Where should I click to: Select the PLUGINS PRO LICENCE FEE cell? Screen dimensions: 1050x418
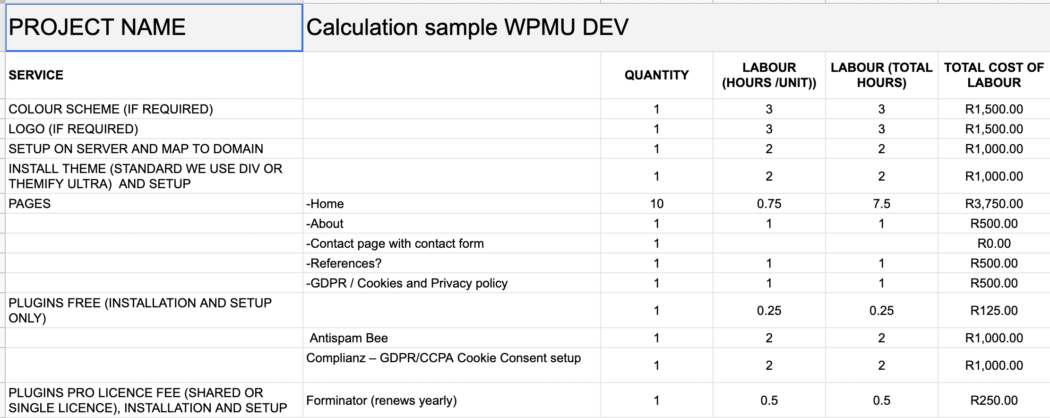(x=154, y=401)
